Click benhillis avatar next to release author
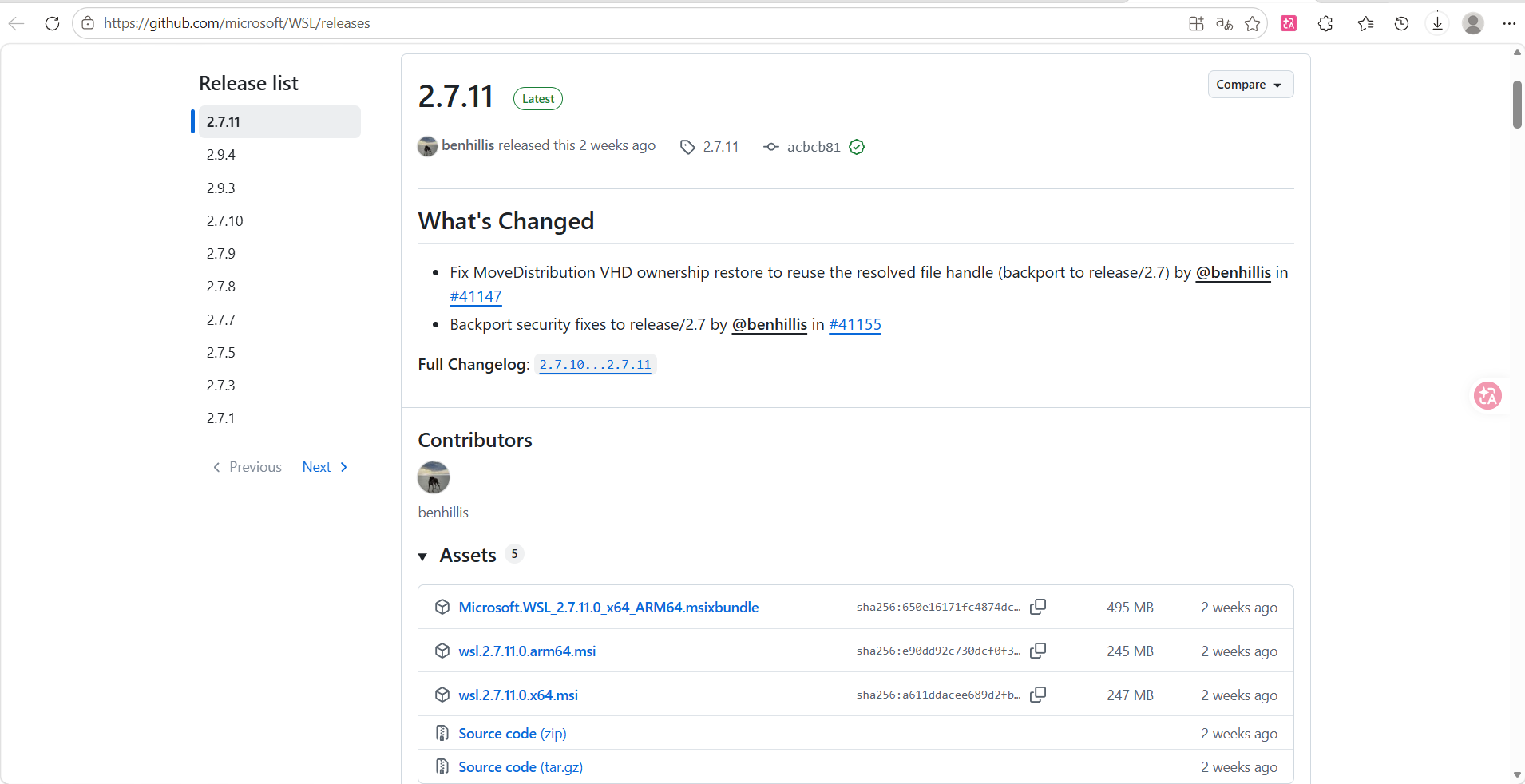Screen dimensions: 1525x784 (x=427, y=146)
